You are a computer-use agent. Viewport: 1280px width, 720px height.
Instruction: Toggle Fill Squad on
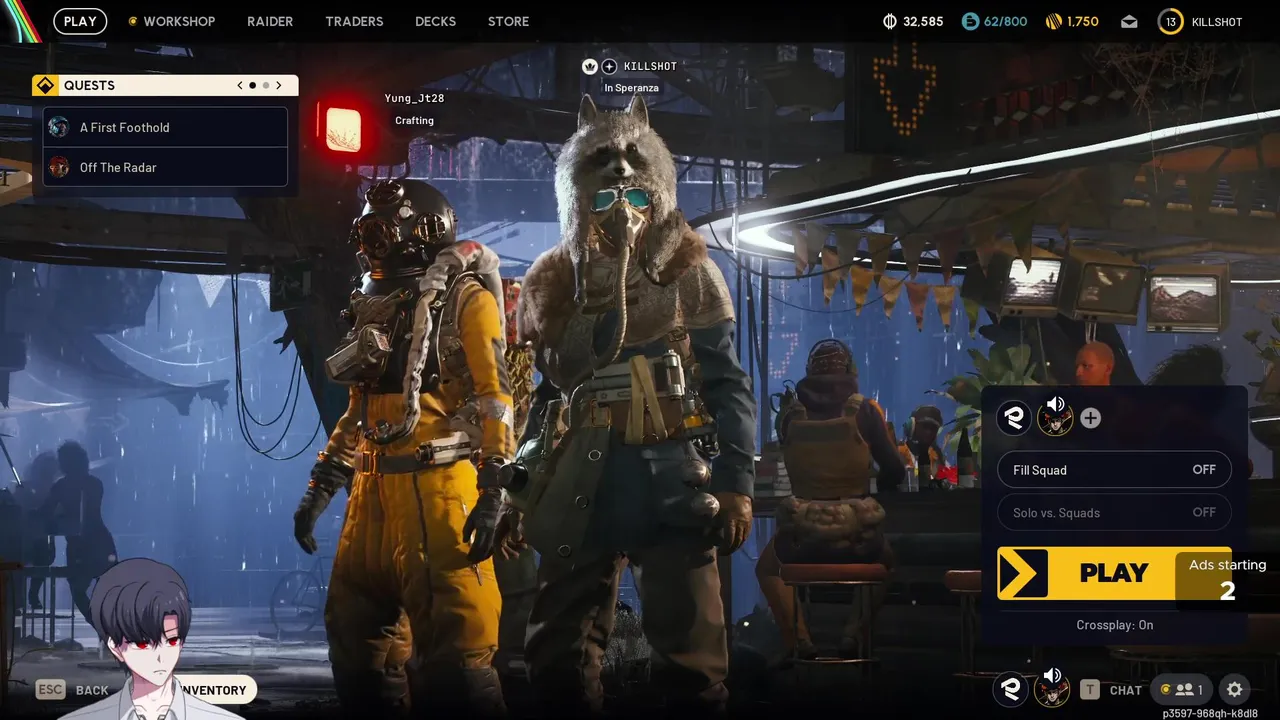click(1114, 470)
